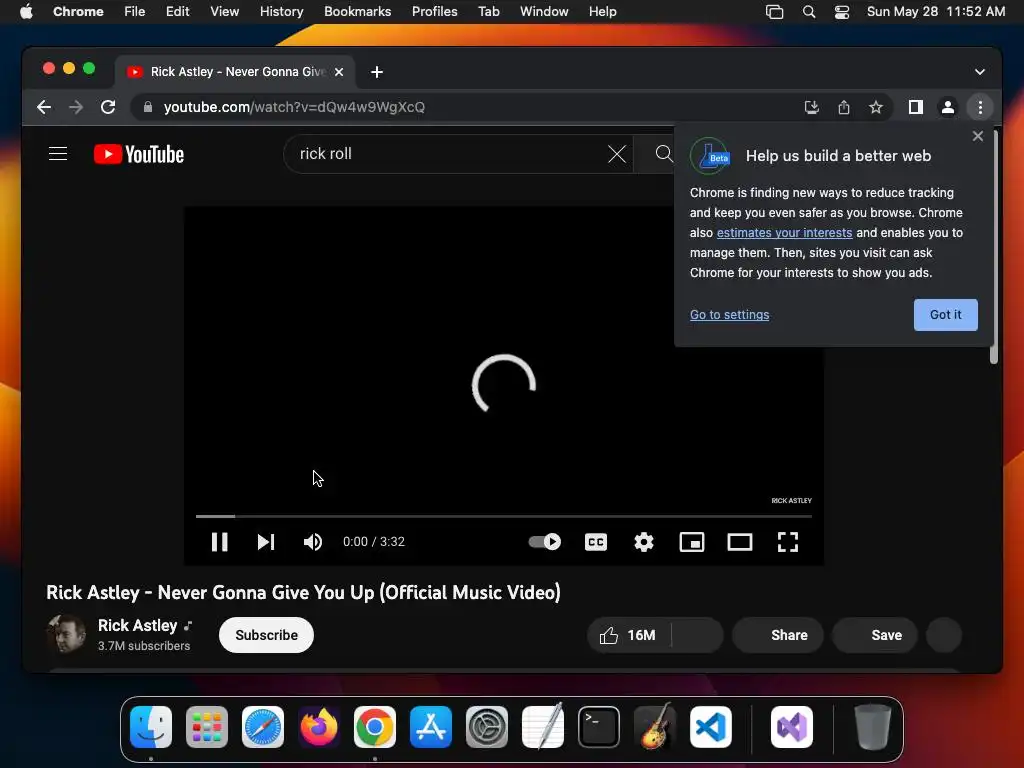Image resolution: width=1024 pixels, height=768 pixels.
Task: Skip to next video
Action: tap(266, 542)
